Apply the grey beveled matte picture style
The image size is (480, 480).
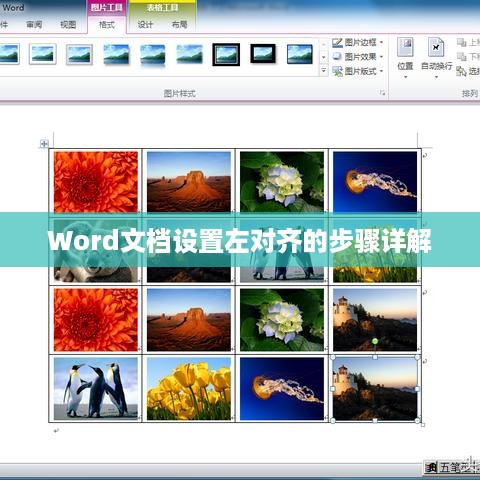pyautogui.click(x=79, y=54)
